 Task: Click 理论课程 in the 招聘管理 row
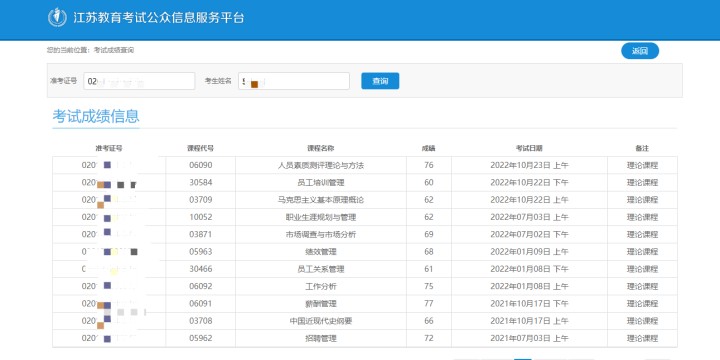pos(642,338)
